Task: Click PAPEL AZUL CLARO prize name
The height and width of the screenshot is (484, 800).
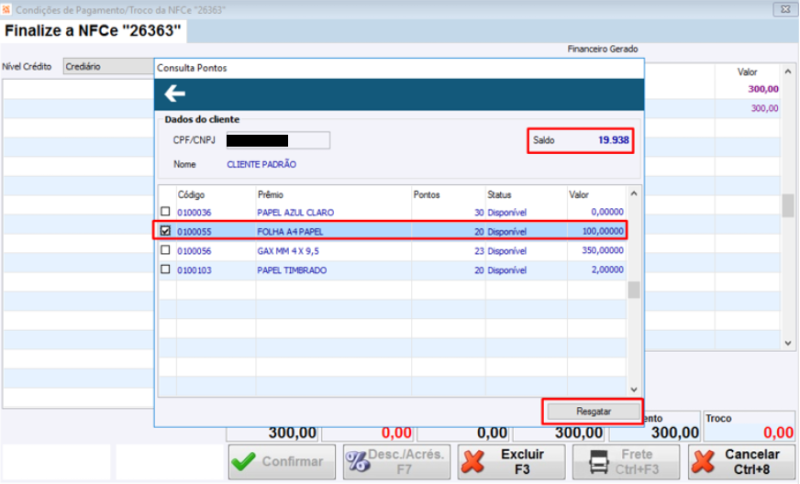Action: (295, 212)
